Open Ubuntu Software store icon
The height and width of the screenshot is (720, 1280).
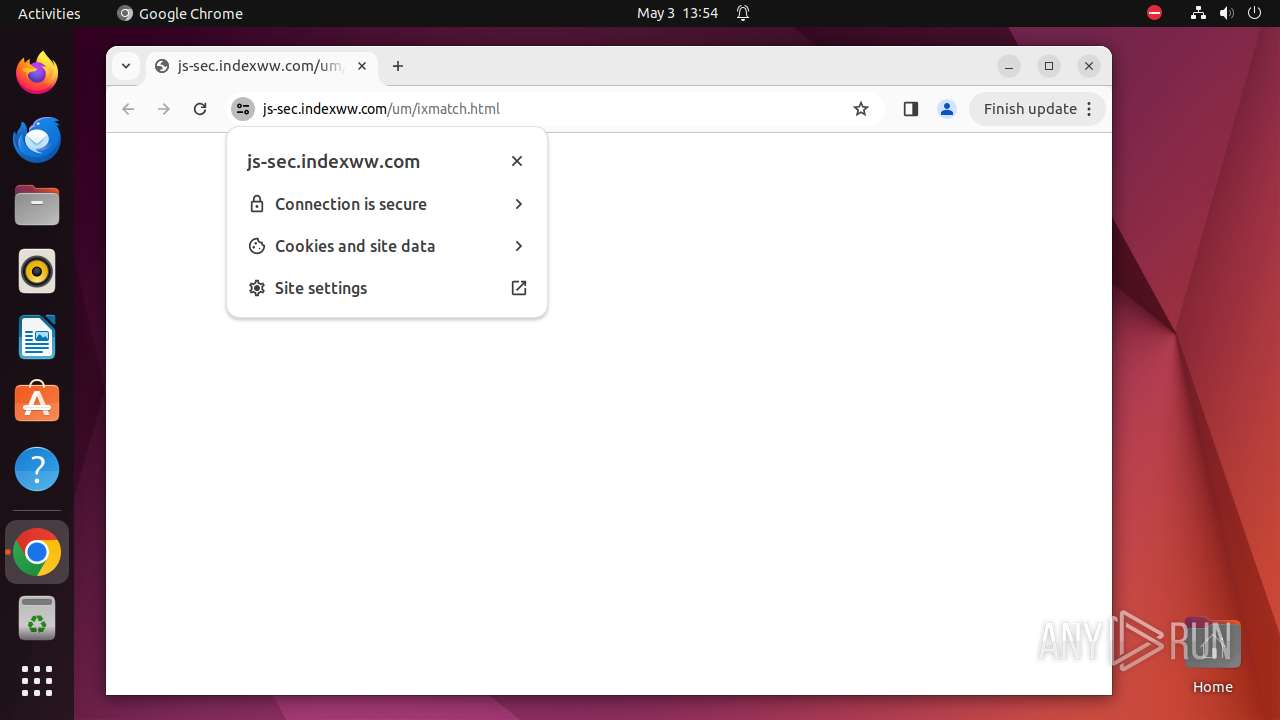pyautogui.click(x=37, y=403)
